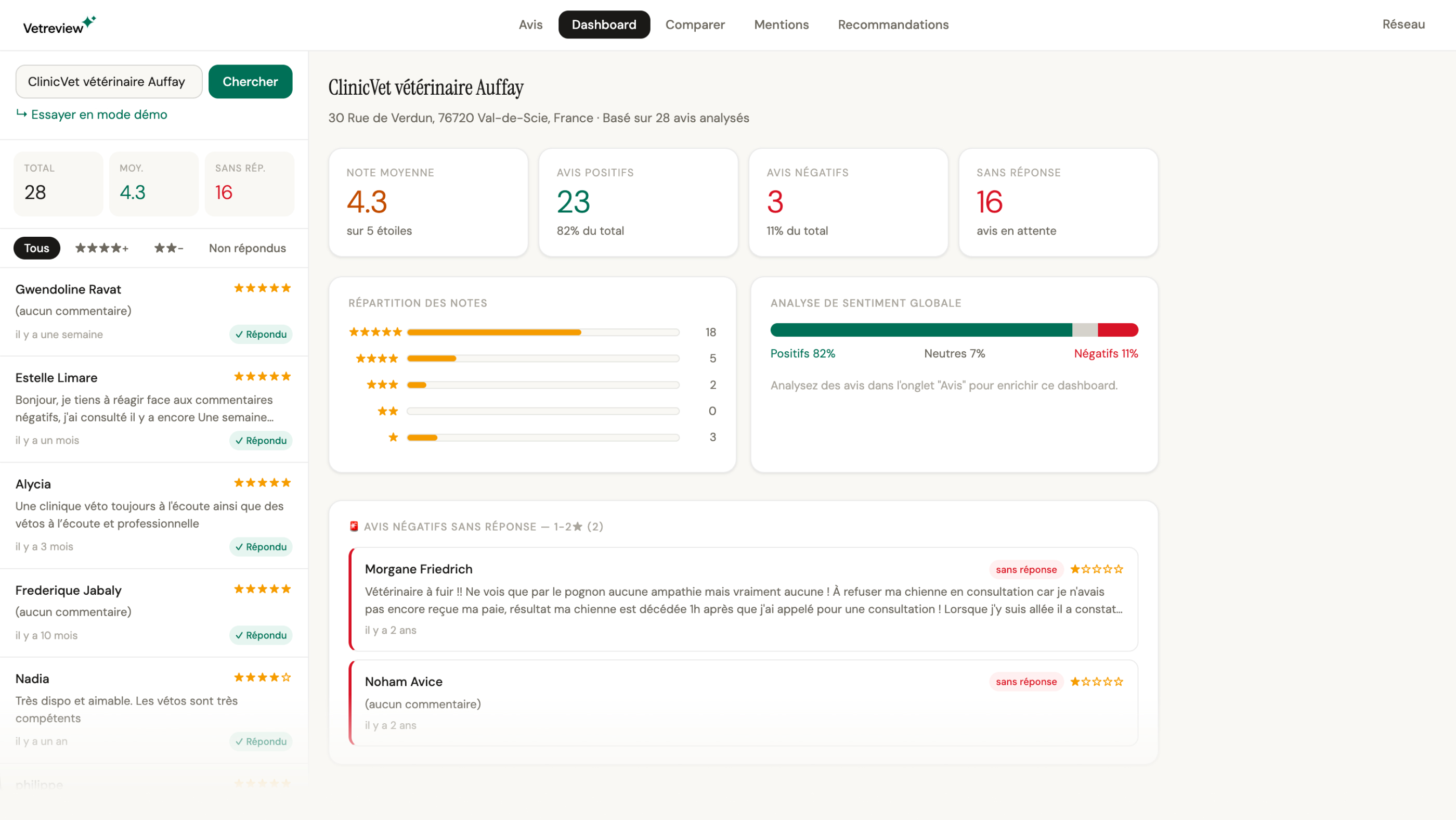Click the four-star distribution bar
This screenshot has height=820, width=1456.
[543, 358]
